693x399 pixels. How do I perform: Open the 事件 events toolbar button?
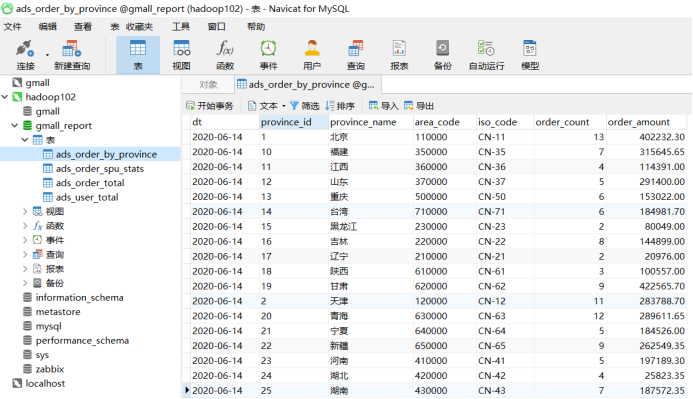tap(268, 55)
